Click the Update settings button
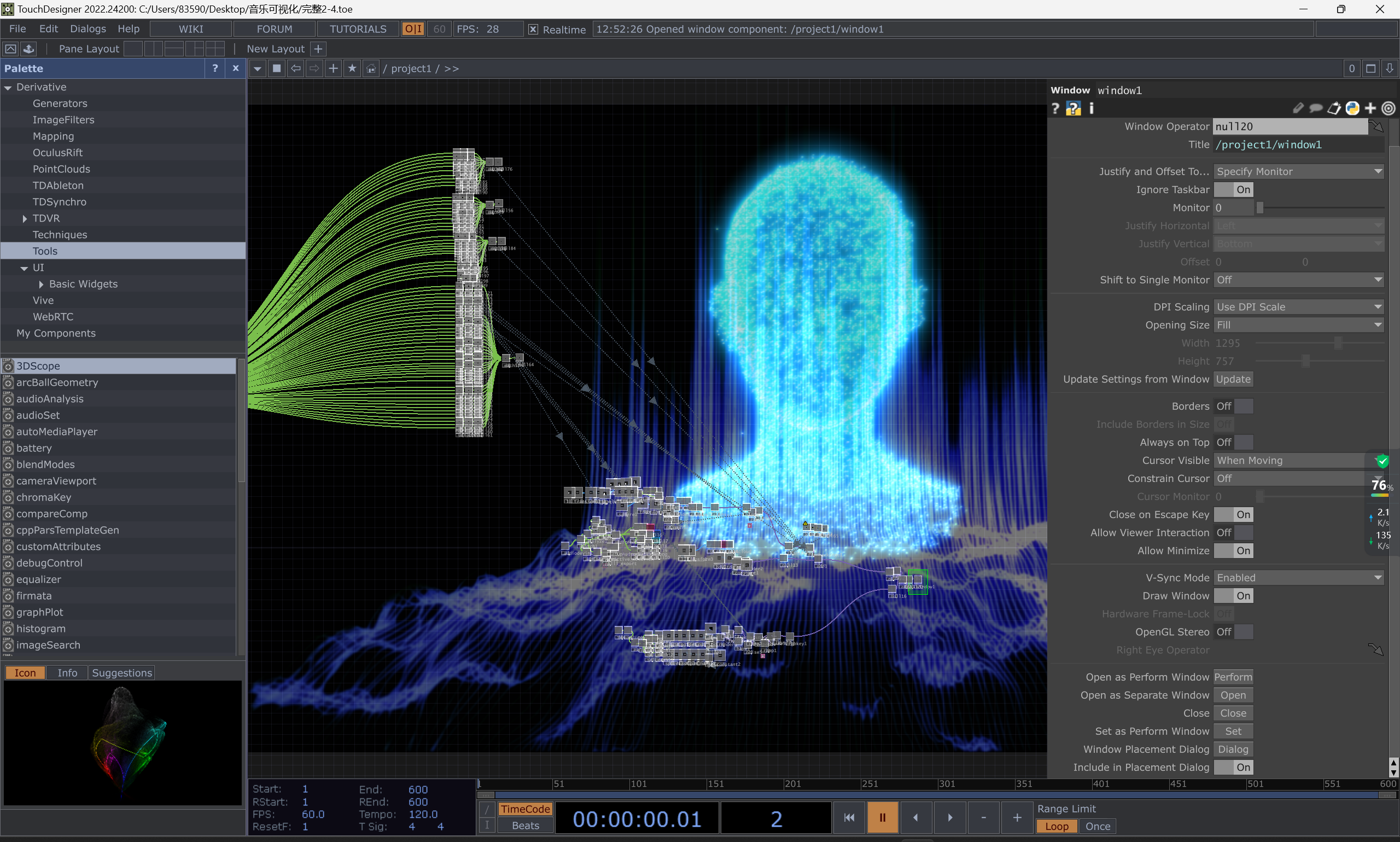Screen dimensions: 1400x842 click(x=1233, y=379)
